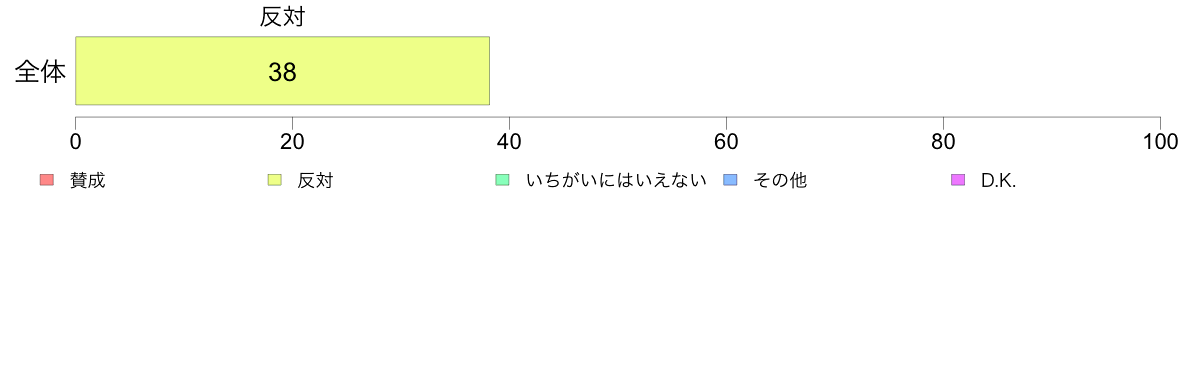Click the 100 axis tick label

(1159, 142)
